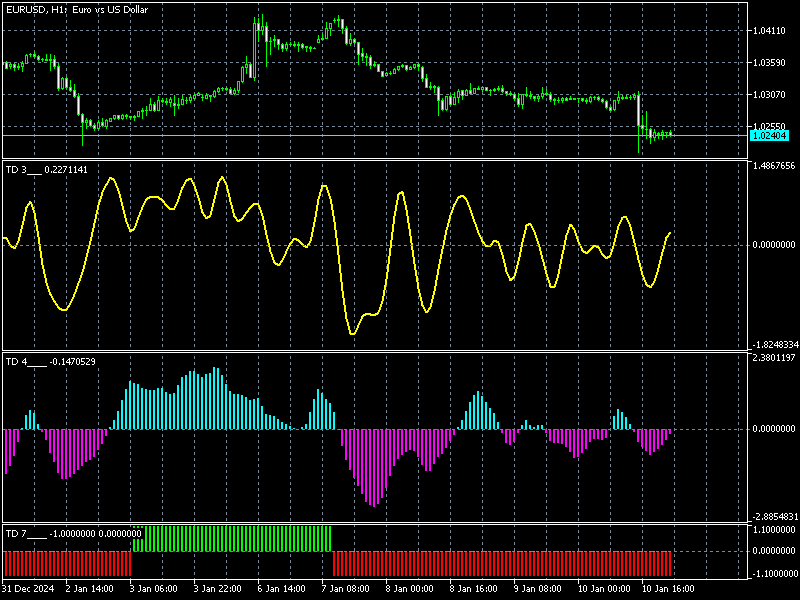The image size is (800, 600).
Task: Click the 1.4867656 scale maximum of TD 3
Action: pyautogui.click(x=773, y=166)
